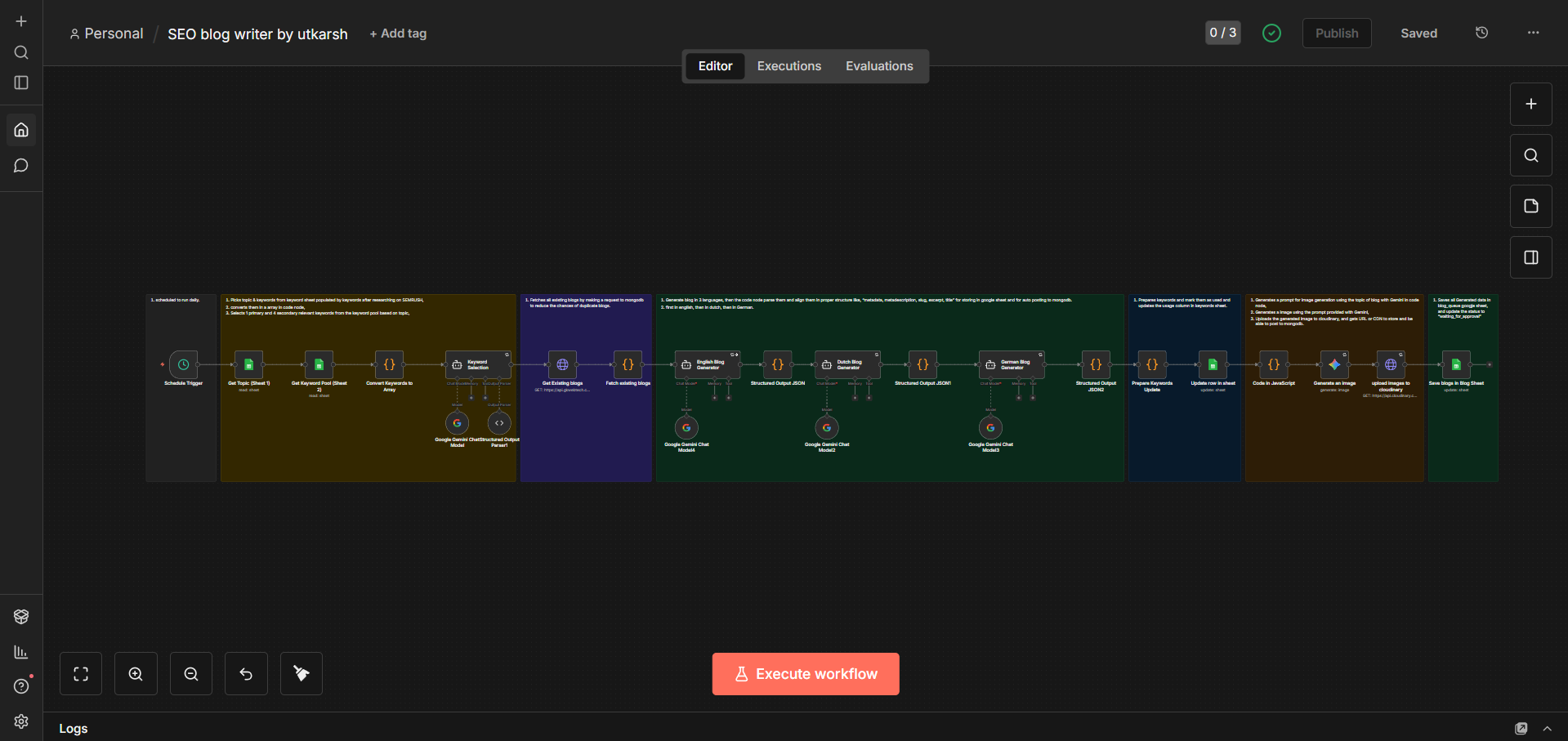Click the Execute workflow button
Screen dimensions: 1568x741
(805, 673)
